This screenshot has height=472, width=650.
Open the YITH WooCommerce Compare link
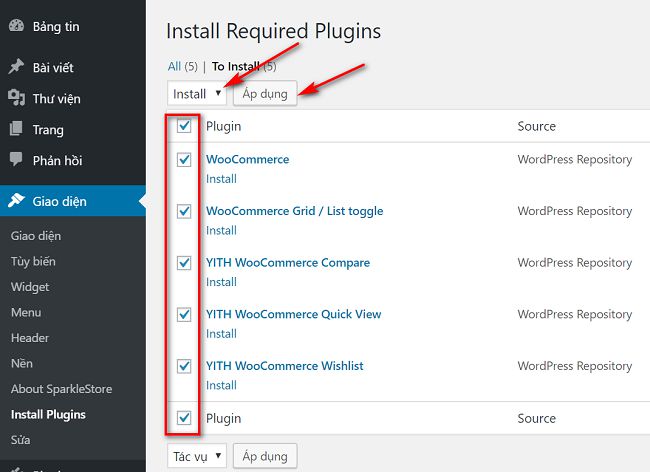pyautogui.click(x=288, y=263)
